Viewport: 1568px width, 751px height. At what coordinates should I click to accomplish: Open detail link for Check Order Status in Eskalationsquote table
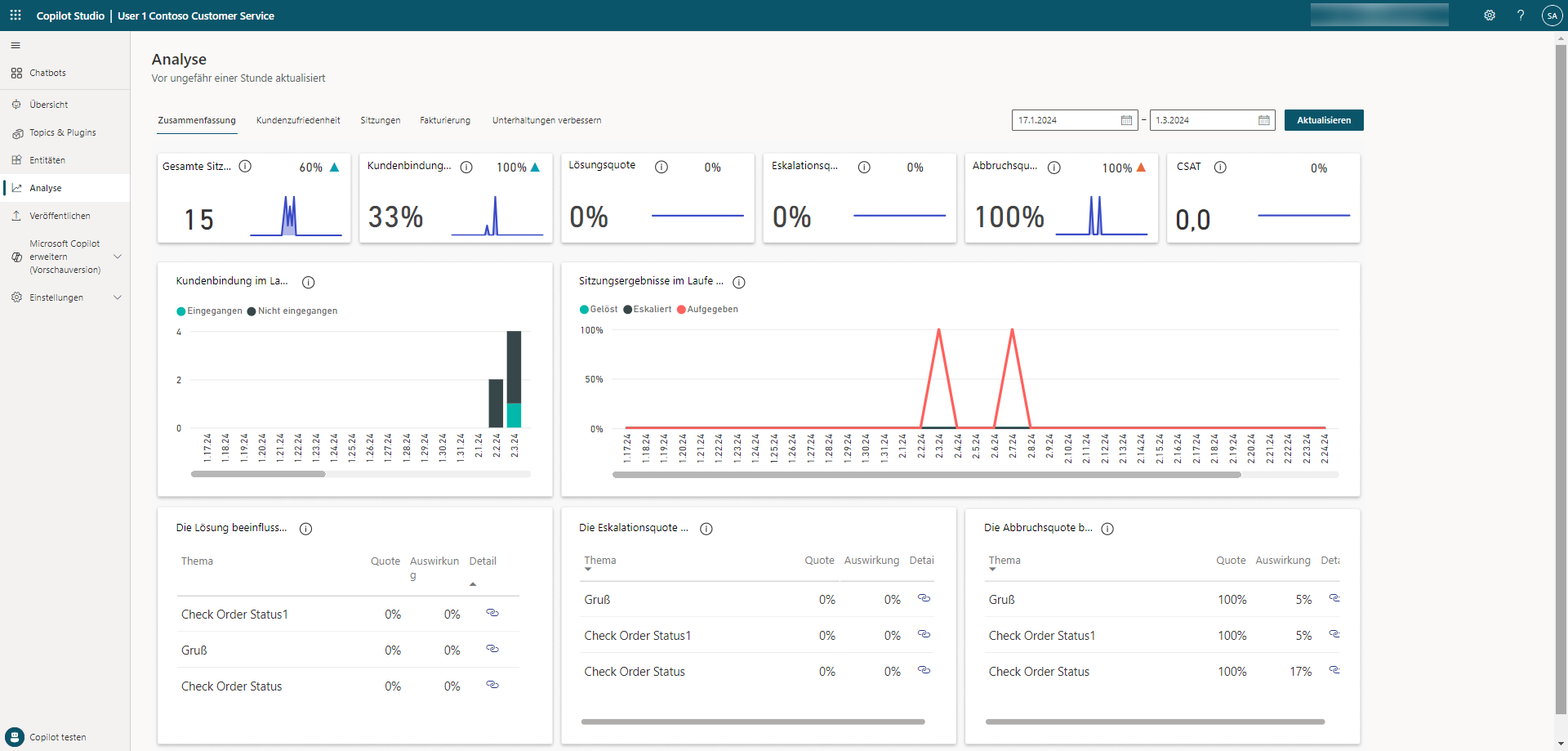tap(924, 670)
